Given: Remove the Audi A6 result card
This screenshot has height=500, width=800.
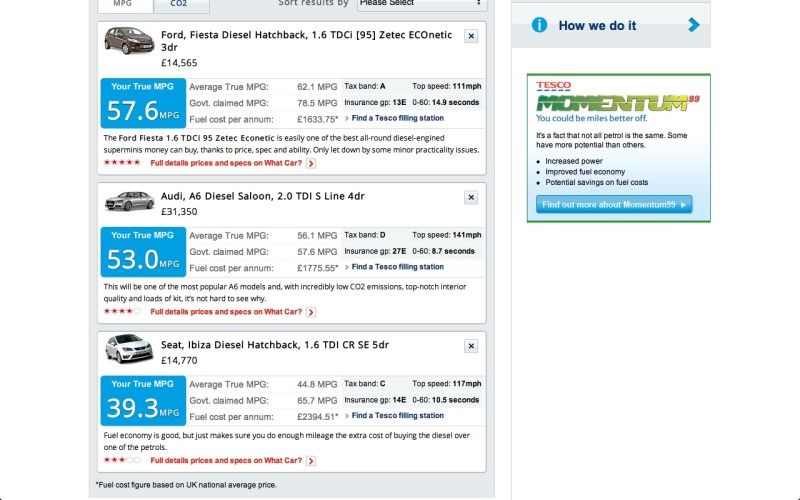Looking at the screenshot, I should pyautogui.click(x=470, y=197).
